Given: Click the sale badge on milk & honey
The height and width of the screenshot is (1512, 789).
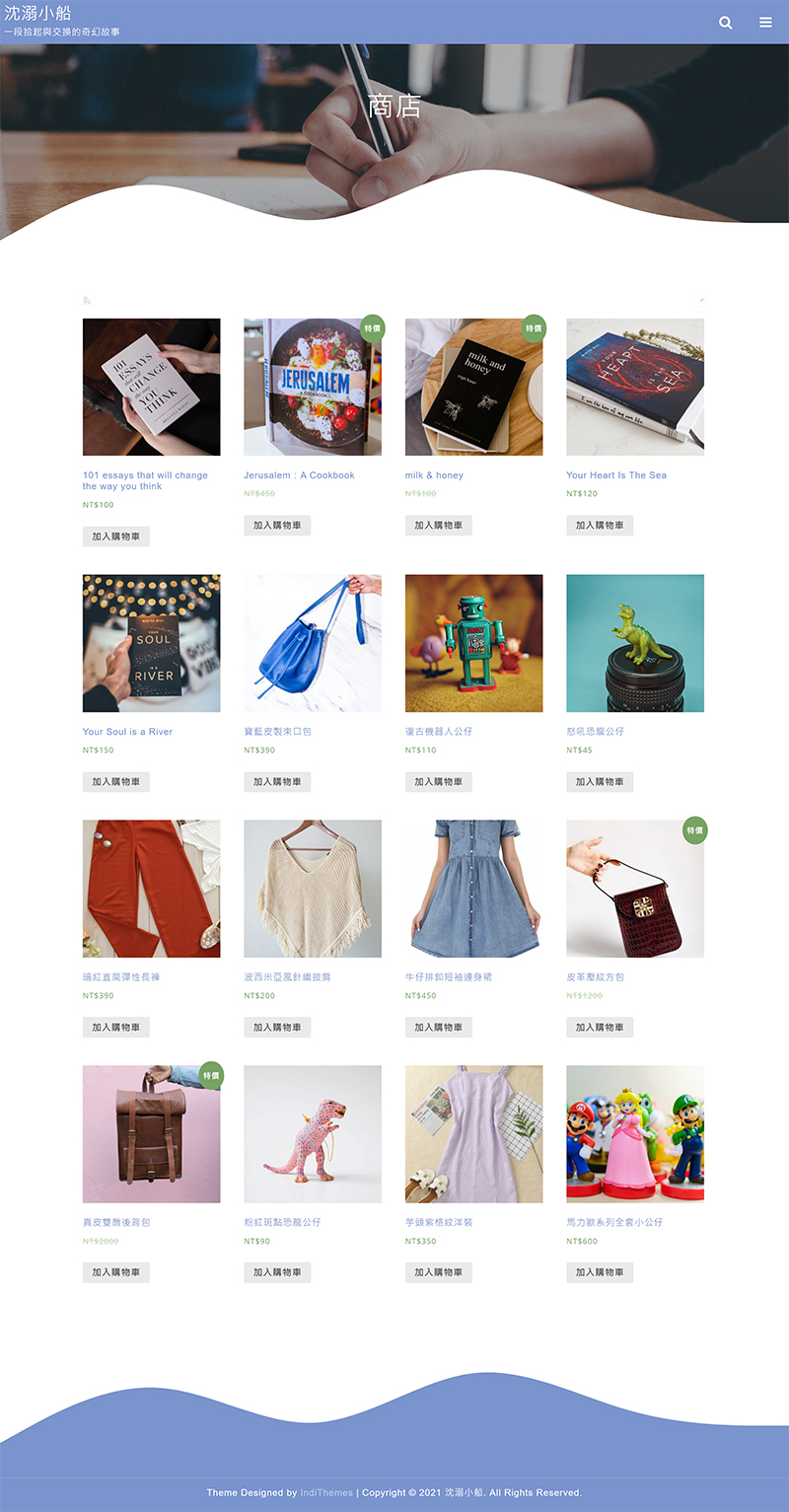Looking at the screenshot, I should tap(534, 329).
